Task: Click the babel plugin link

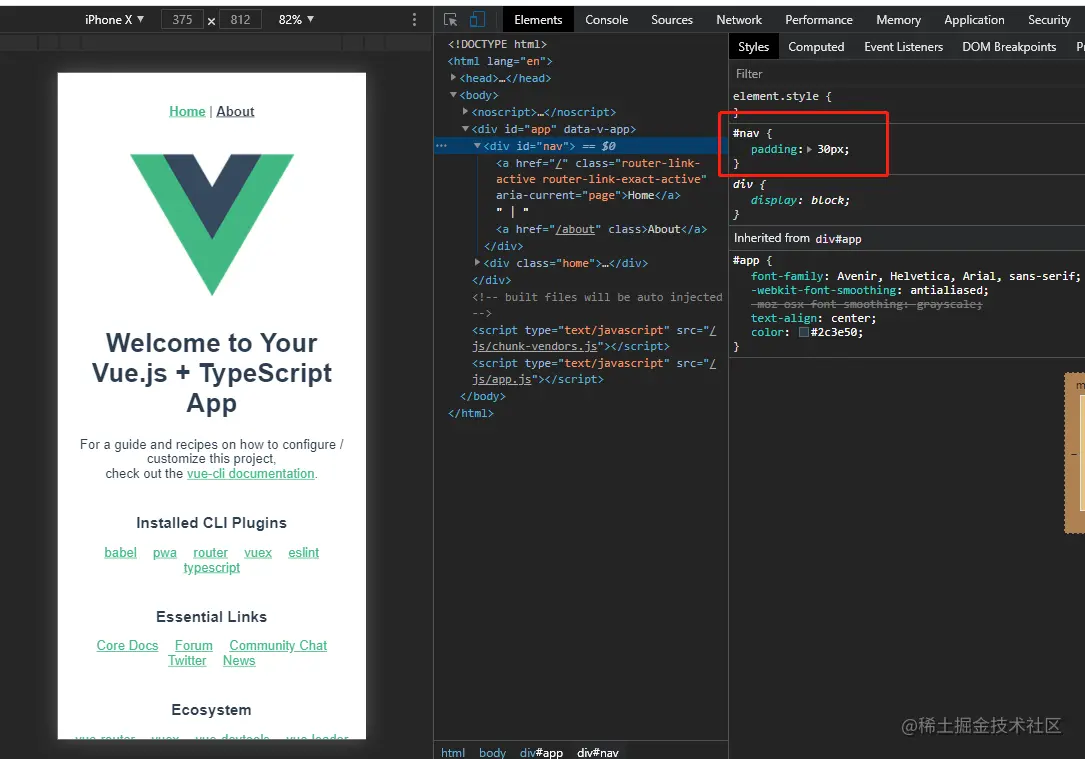Action: [120, 553]
